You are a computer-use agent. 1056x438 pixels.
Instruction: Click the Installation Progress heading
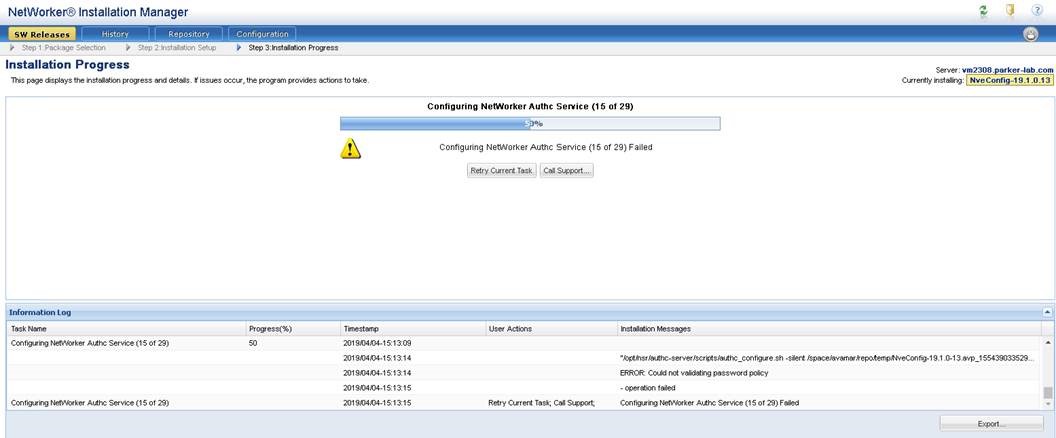point(67,65)
